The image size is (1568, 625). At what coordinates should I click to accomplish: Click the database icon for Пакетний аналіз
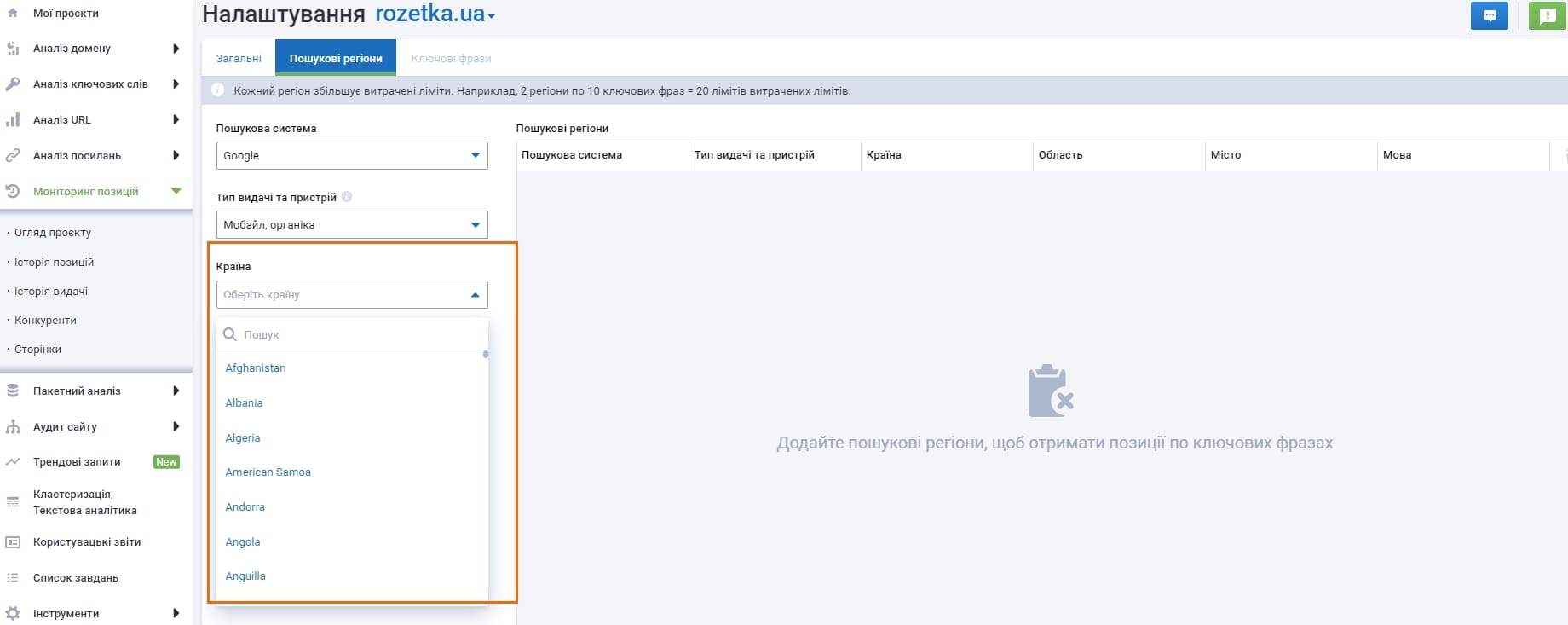(x=13, y=391)
